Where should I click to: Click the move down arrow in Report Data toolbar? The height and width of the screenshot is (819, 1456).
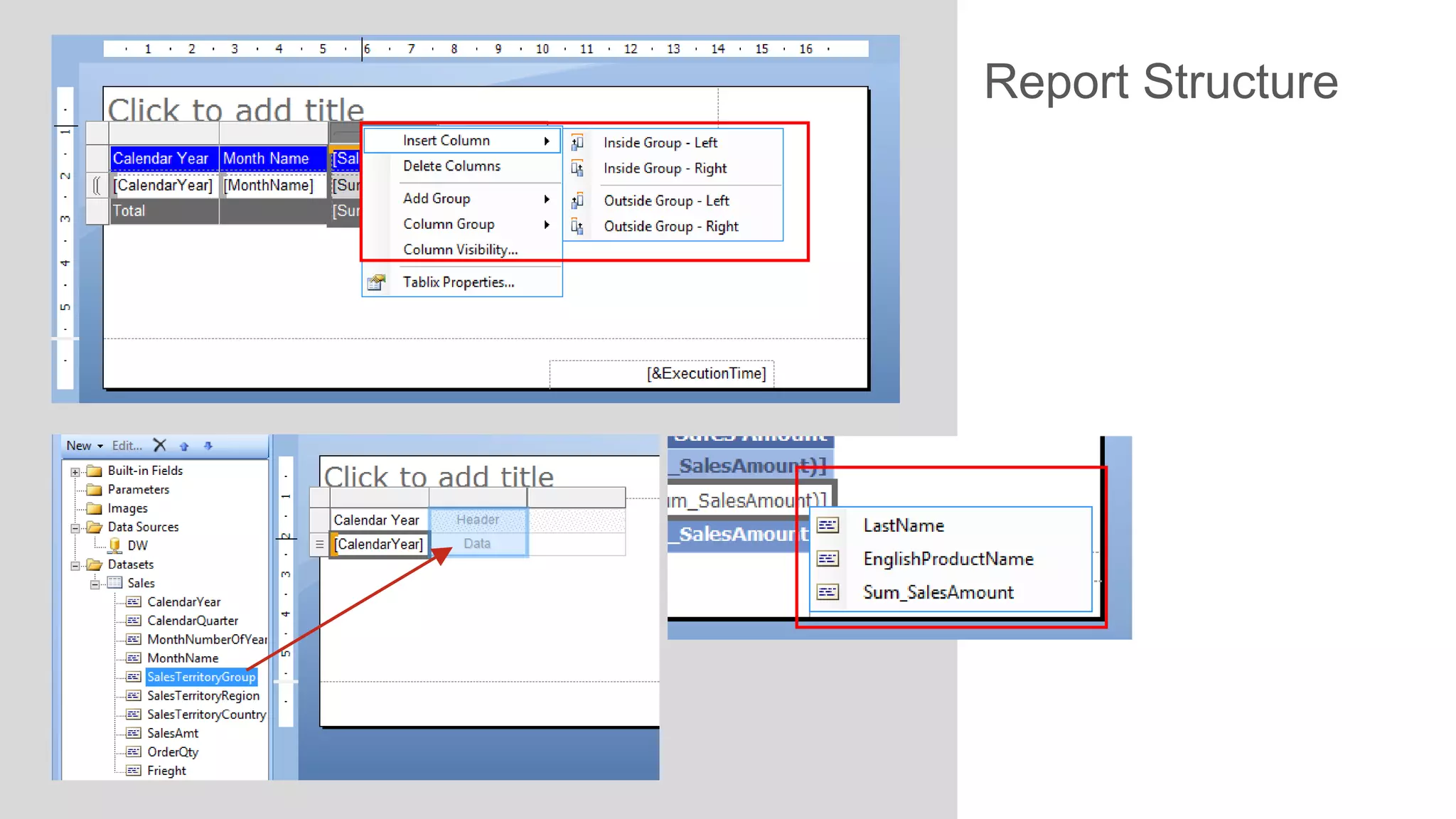(208, 446)
